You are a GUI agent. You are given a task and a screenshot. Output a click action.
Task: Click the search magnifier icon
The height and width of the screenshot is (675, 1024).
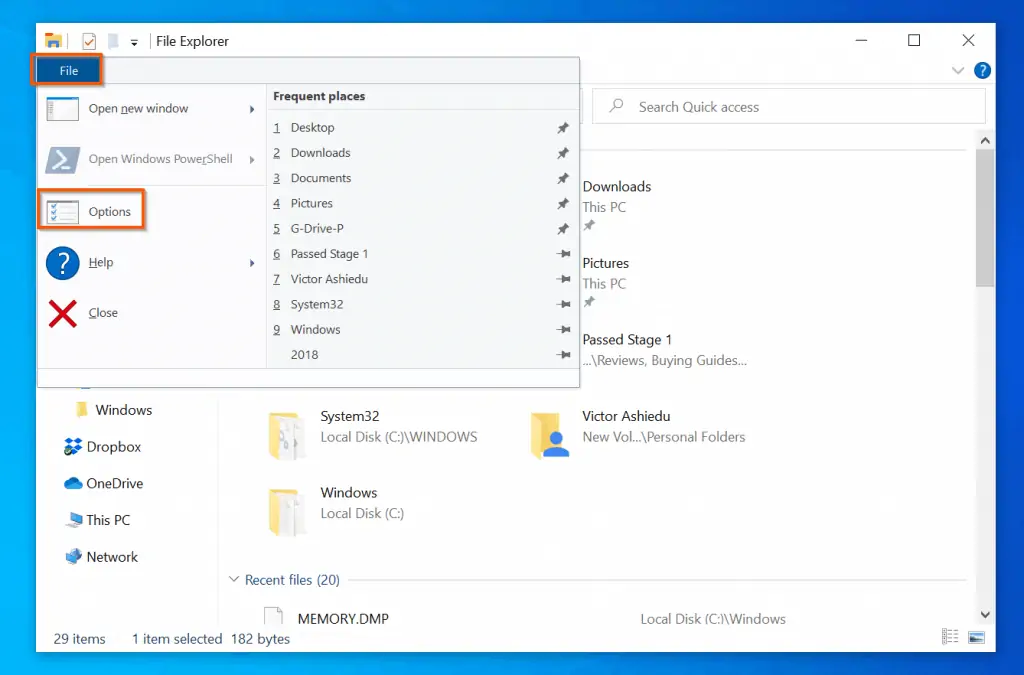tap(616, 106)
